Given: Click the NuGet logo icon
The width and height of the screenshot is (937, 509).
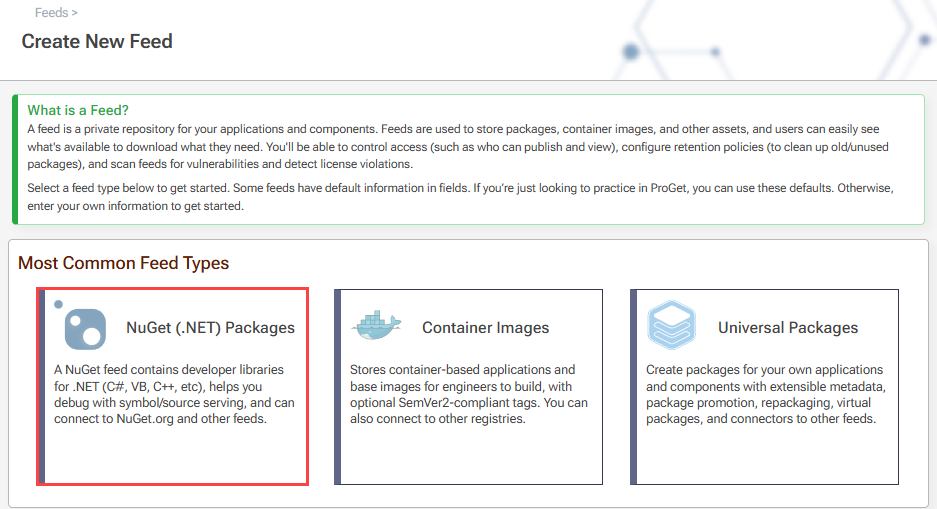Looking at the screenshot, I should pyautogui.click(x=81, y=324).
